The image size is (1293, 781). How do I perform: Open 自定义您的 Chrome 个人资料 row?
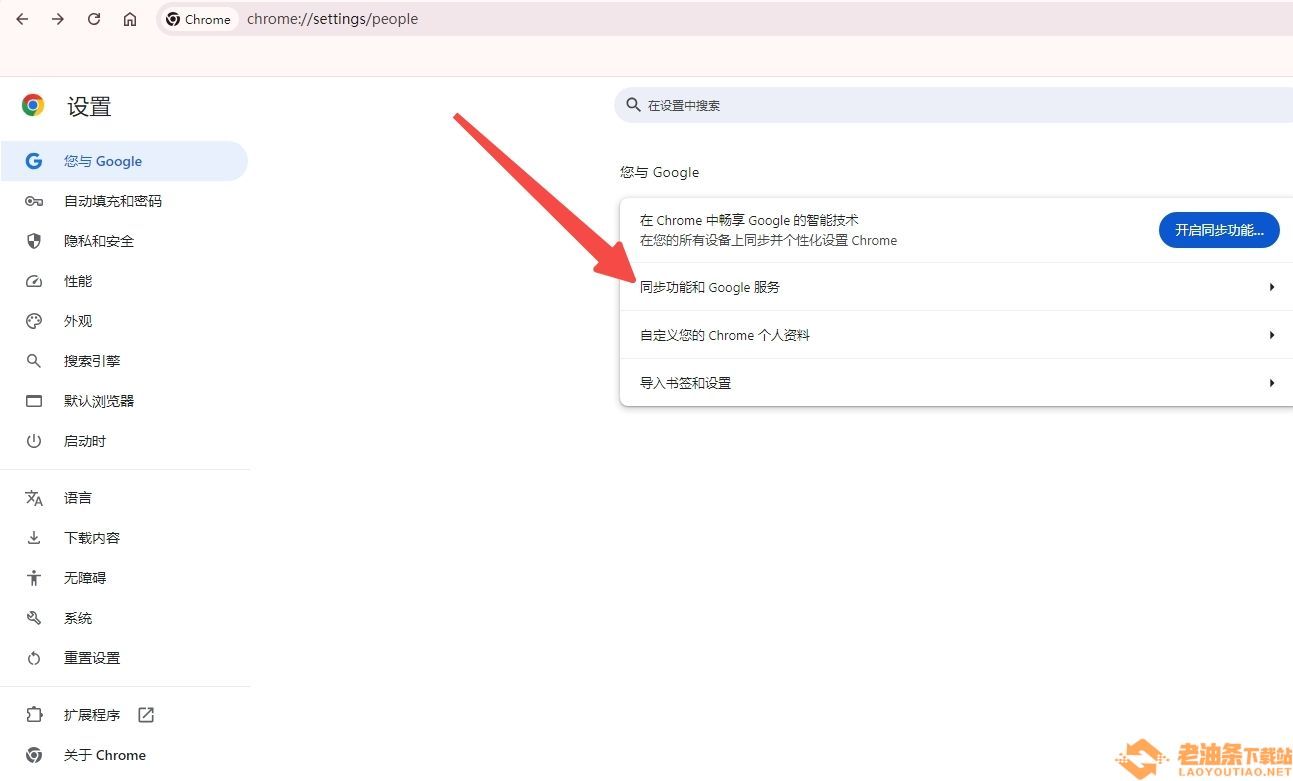(956, 335)
